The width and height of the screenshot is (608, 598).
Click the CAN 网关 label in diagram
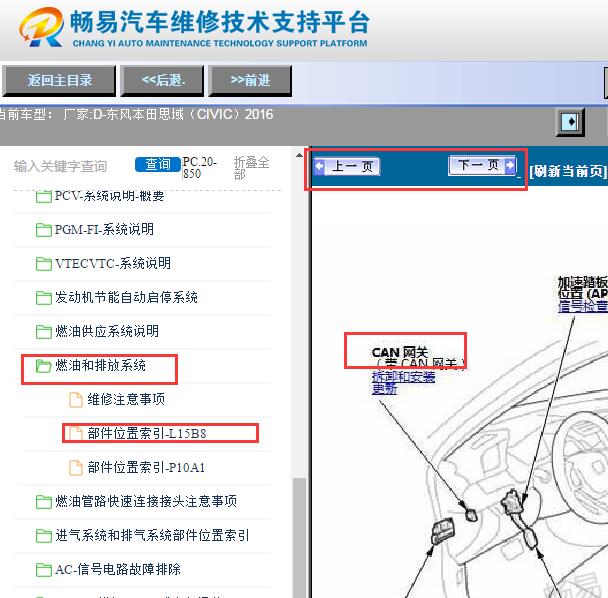point(400,353)
